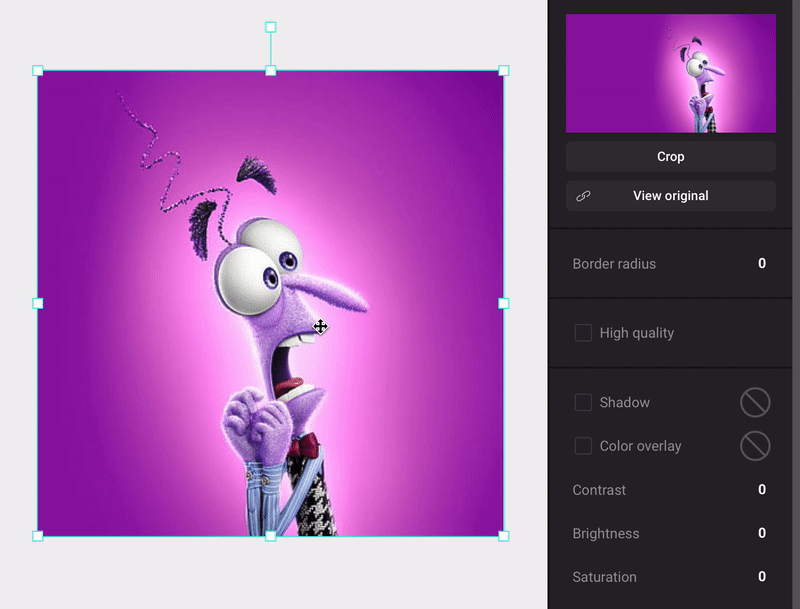Screen dimensions: 800x609
Task: Open the Shadow color swatch
Action: [x=755, y=402]
